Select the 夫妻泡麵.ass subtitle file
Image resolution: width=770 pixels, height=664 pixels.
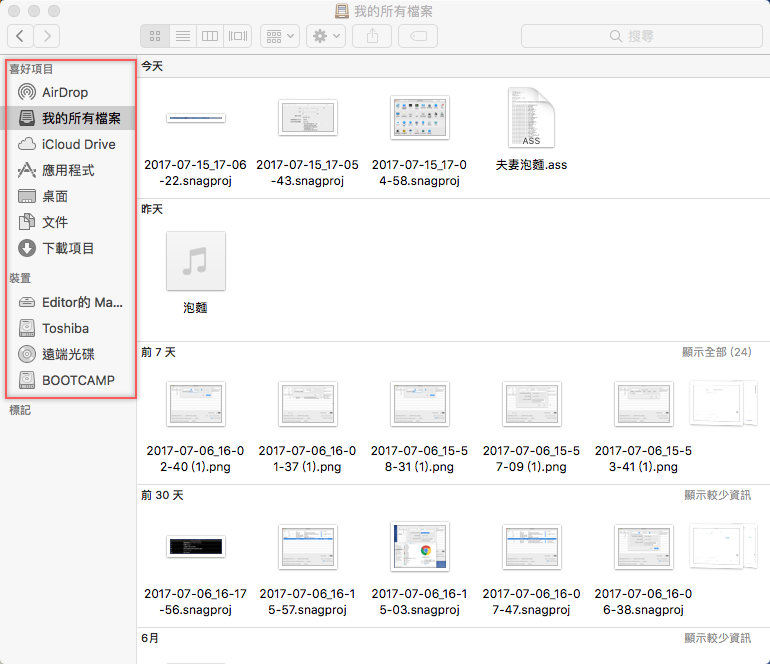click(531, 130)
